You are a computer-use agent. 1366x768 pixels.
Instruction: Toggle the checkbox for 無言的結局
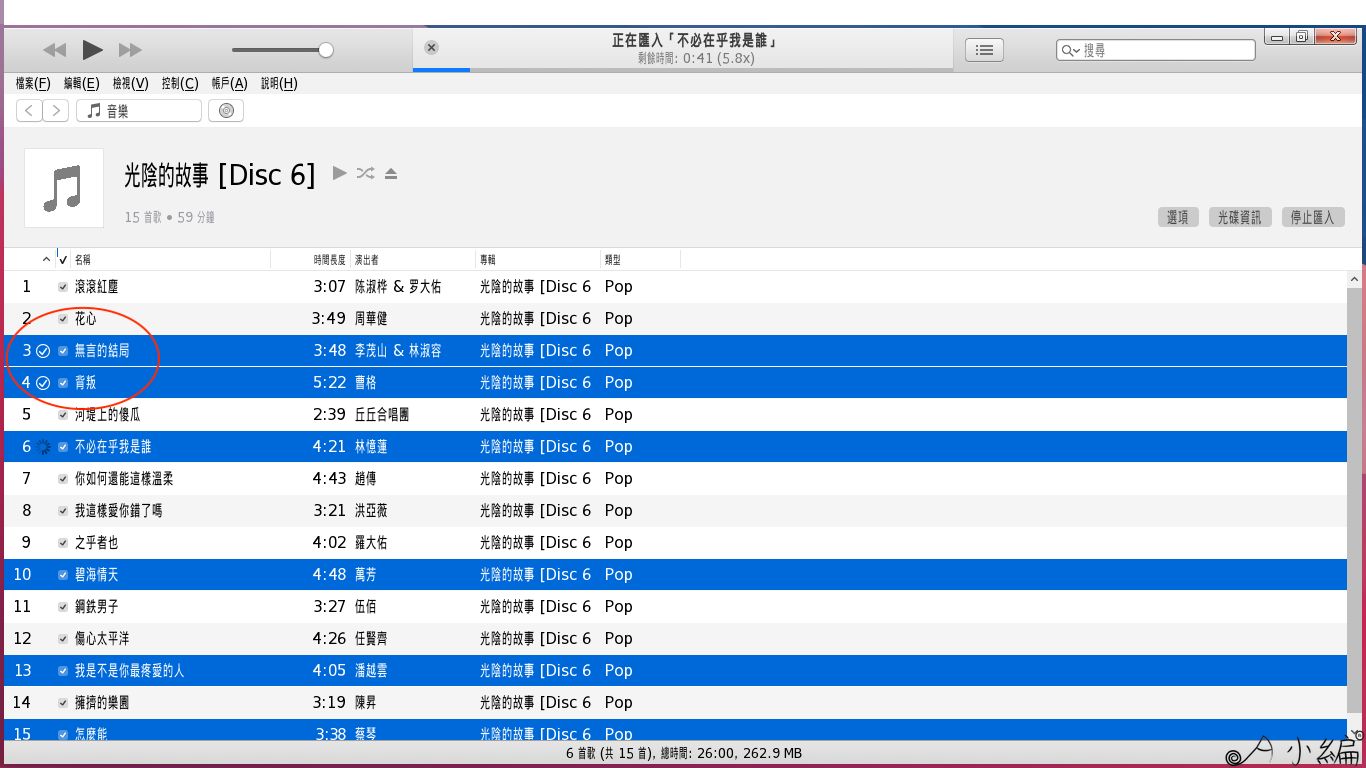point(63,351)
